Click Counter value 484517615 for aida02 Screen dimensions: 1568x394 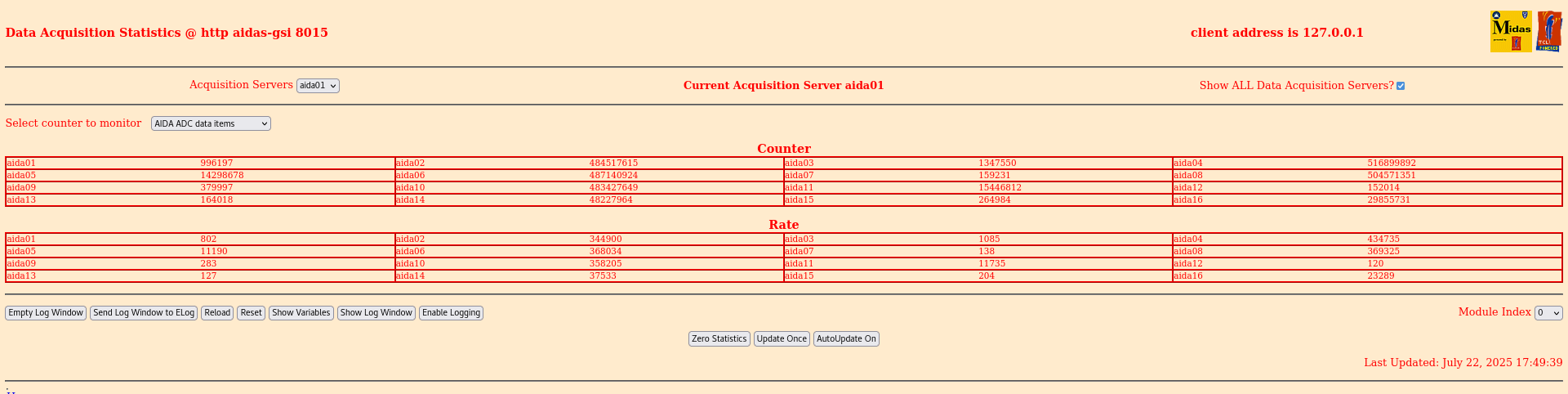tap(613, 163)
